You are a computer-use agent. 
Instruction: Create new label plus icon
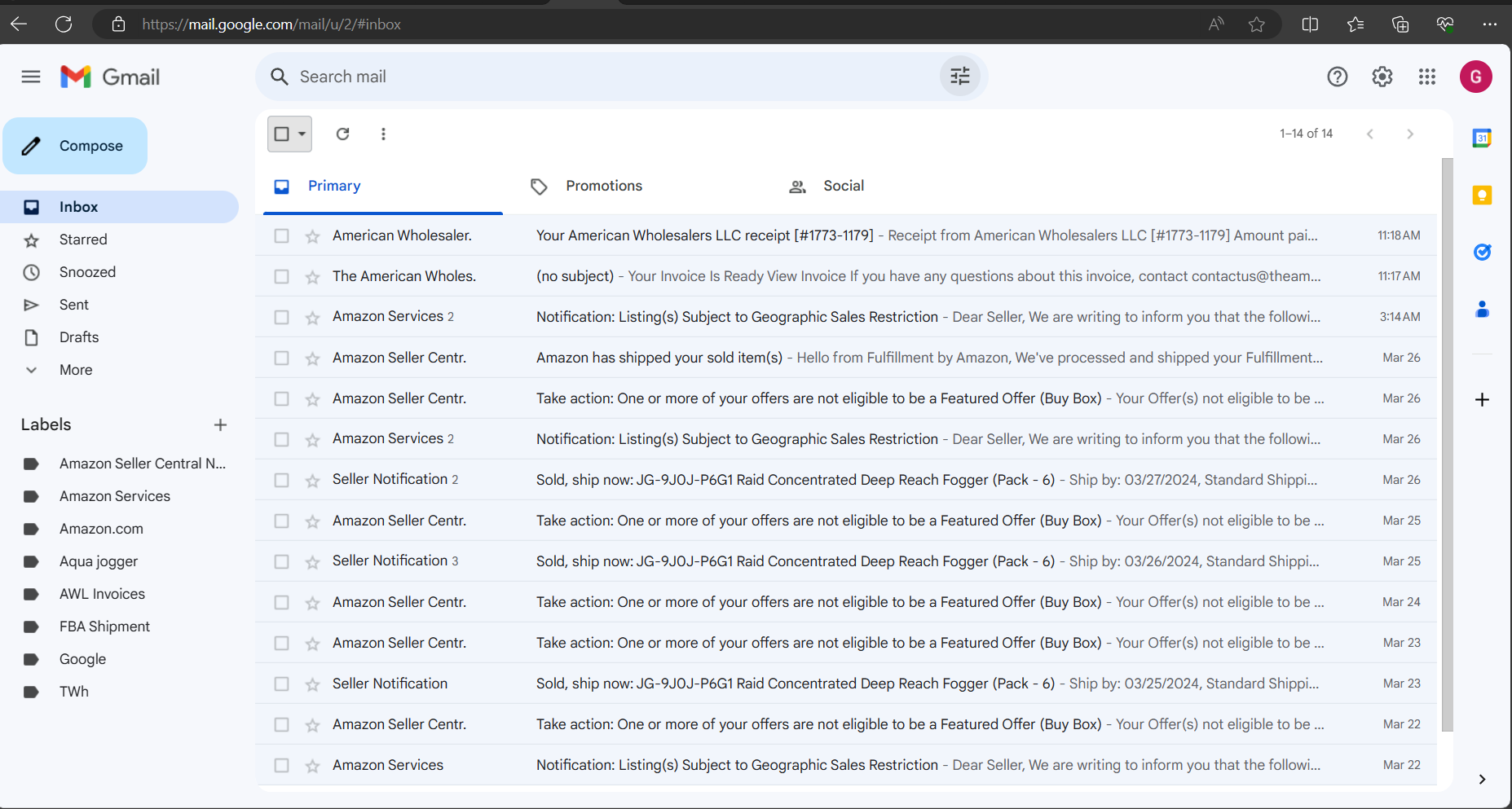coord(220,424)
